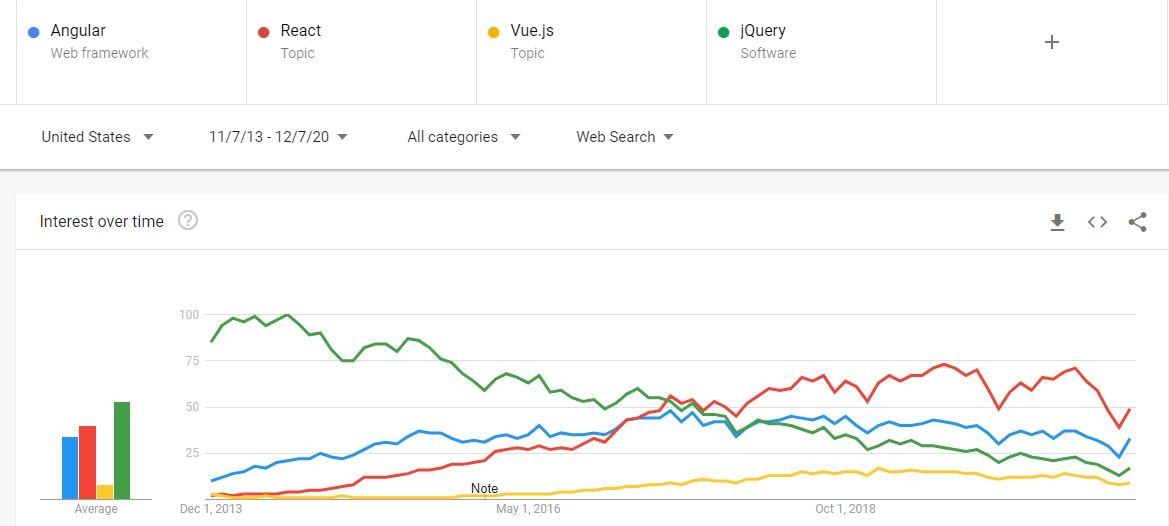The height and width of the screenshot is (526, 1169).
Task: Click the yellow Vue.js color dot
Action: tap(494, 32)
